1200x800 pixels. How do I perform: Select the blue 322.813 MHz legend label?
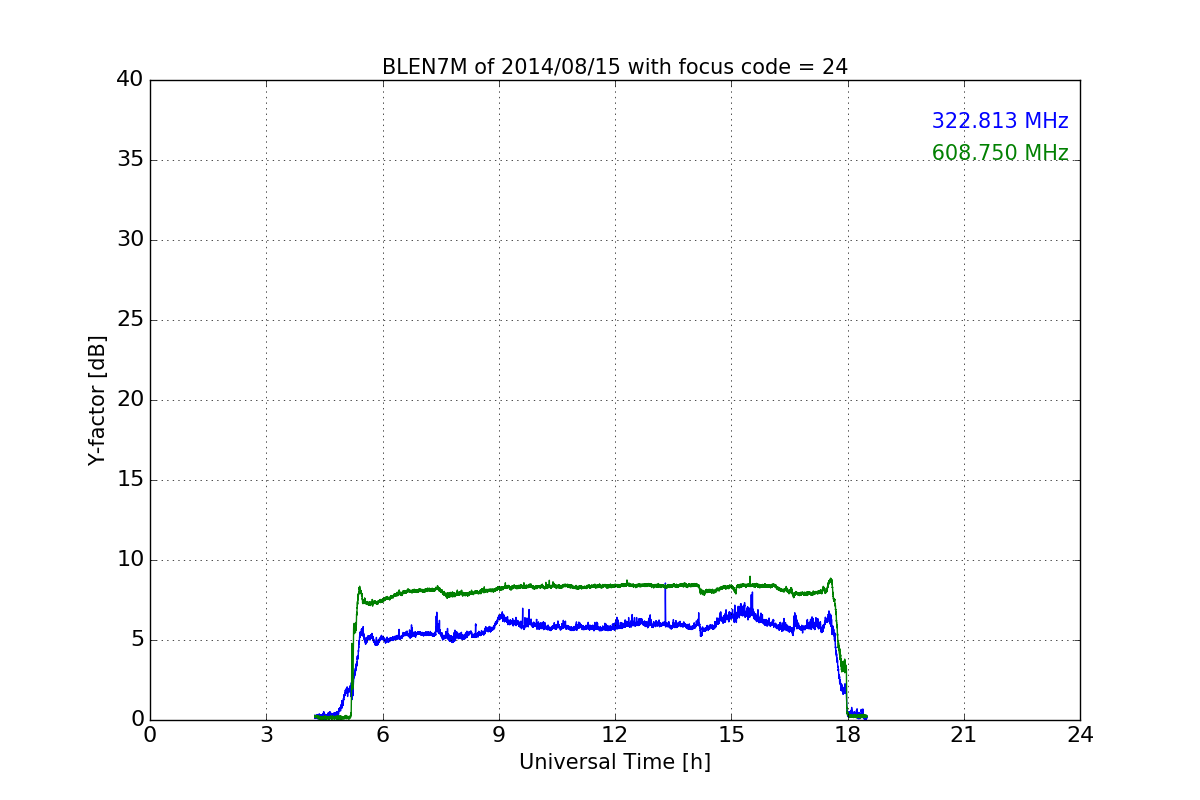coord(1000,121)
